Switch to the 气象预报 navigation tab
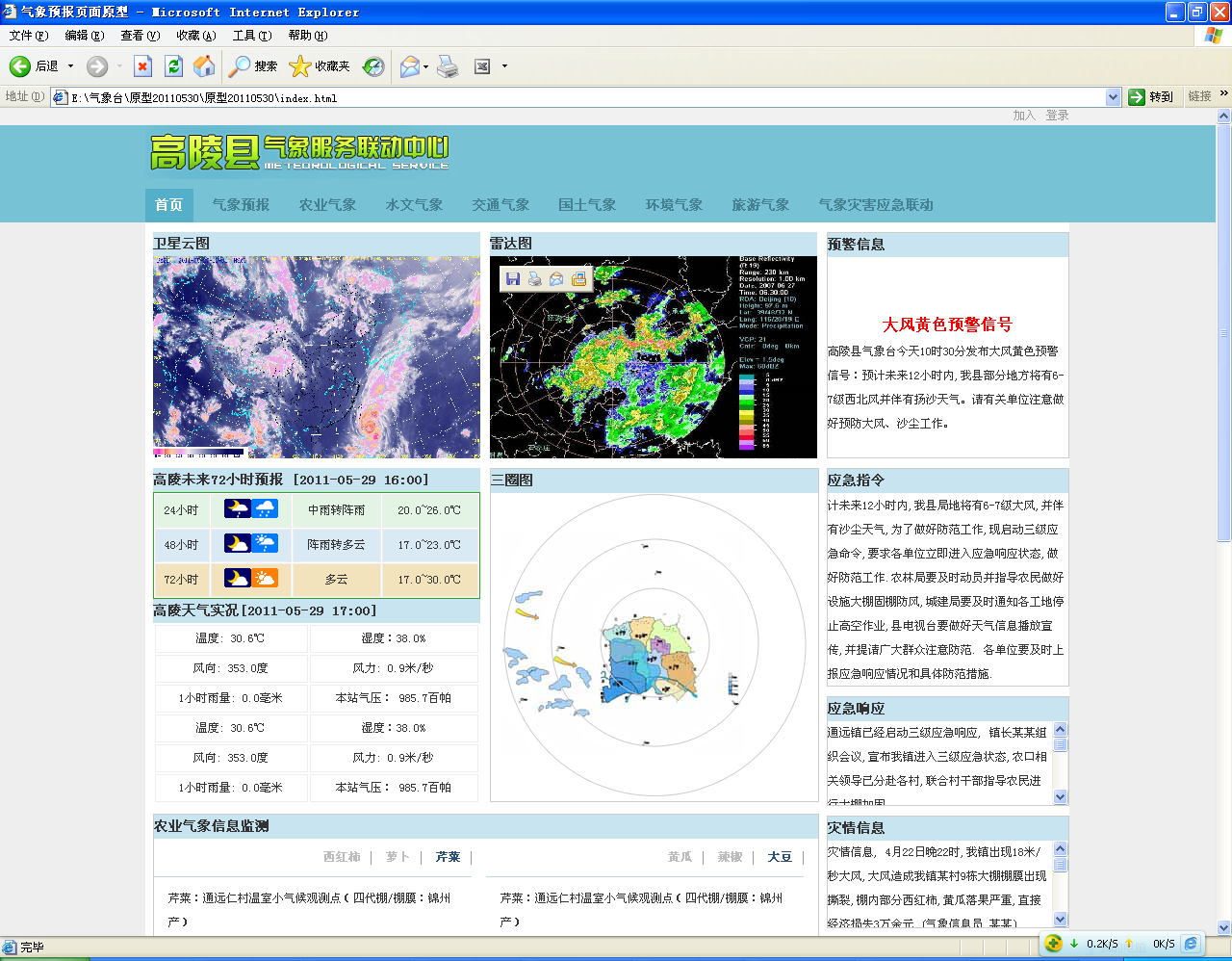This screenshot has width=1232, height=961. click(x=241, y=205)
